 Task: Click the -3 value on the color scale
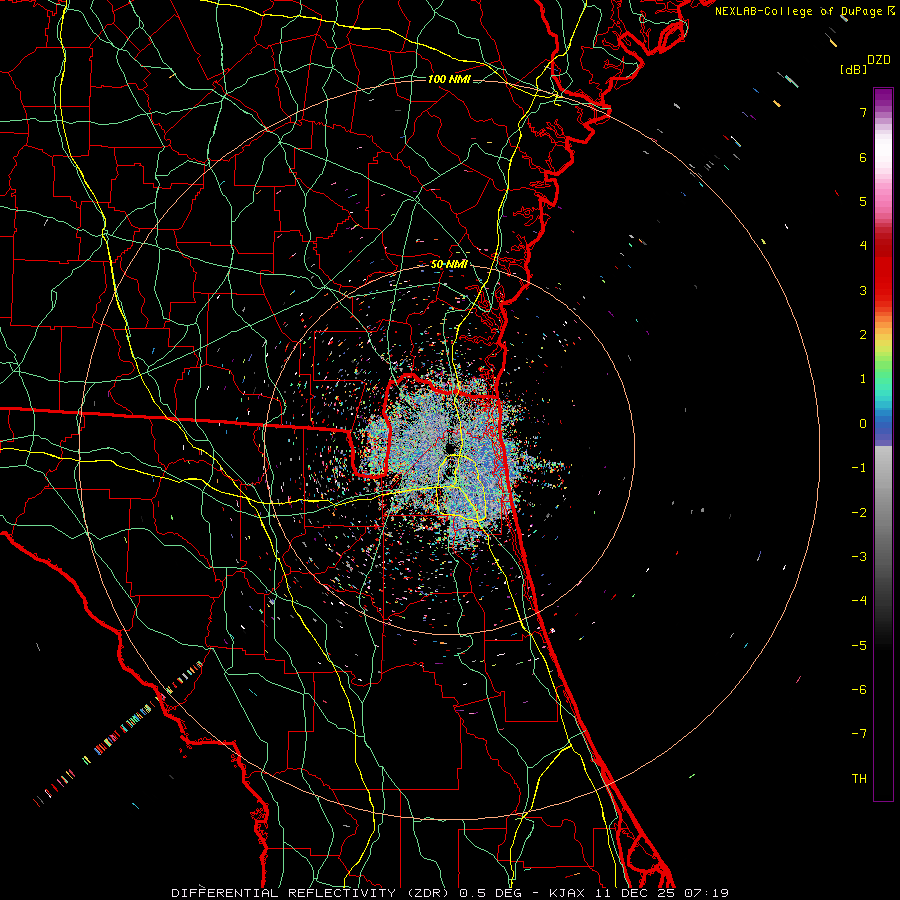click(x=859, y=557)
